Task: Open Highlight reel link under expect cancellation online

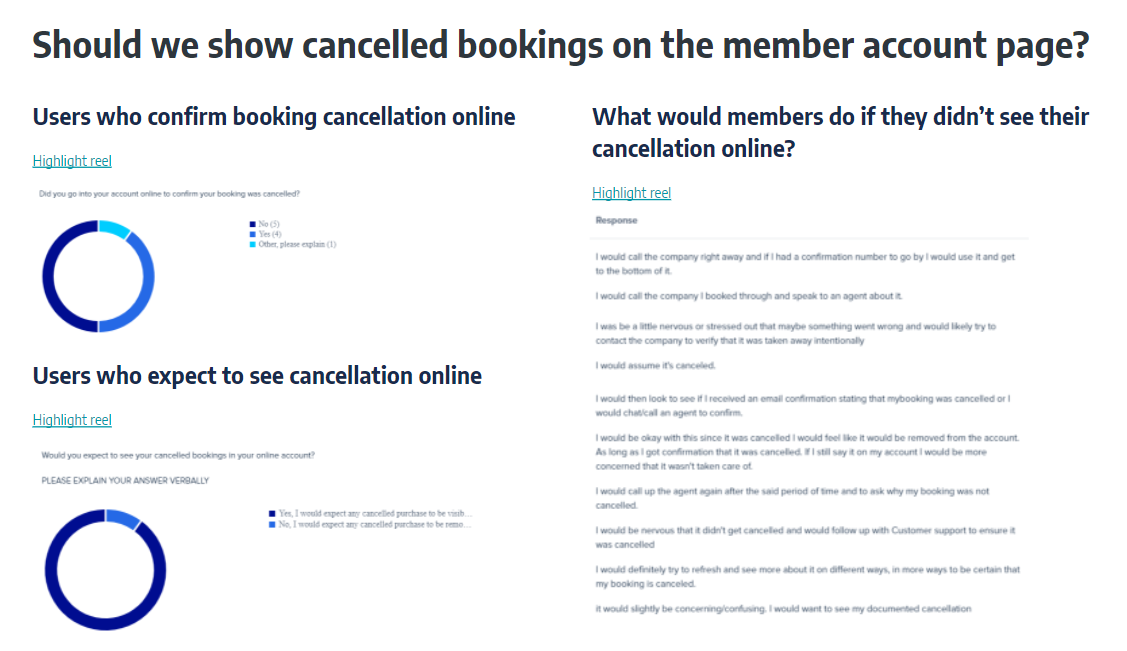Action: click(x=72, y=420)
